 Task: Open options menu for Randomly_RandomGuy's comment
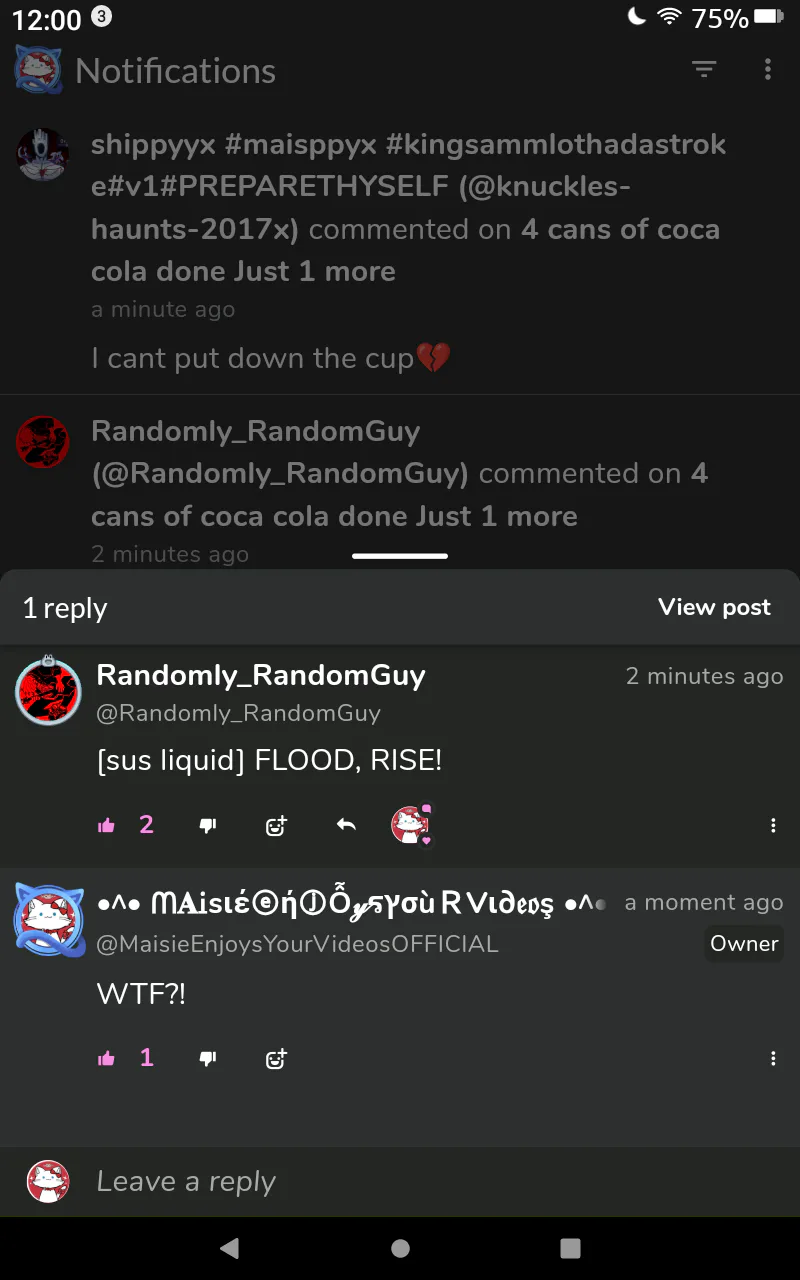click(773, 826)
